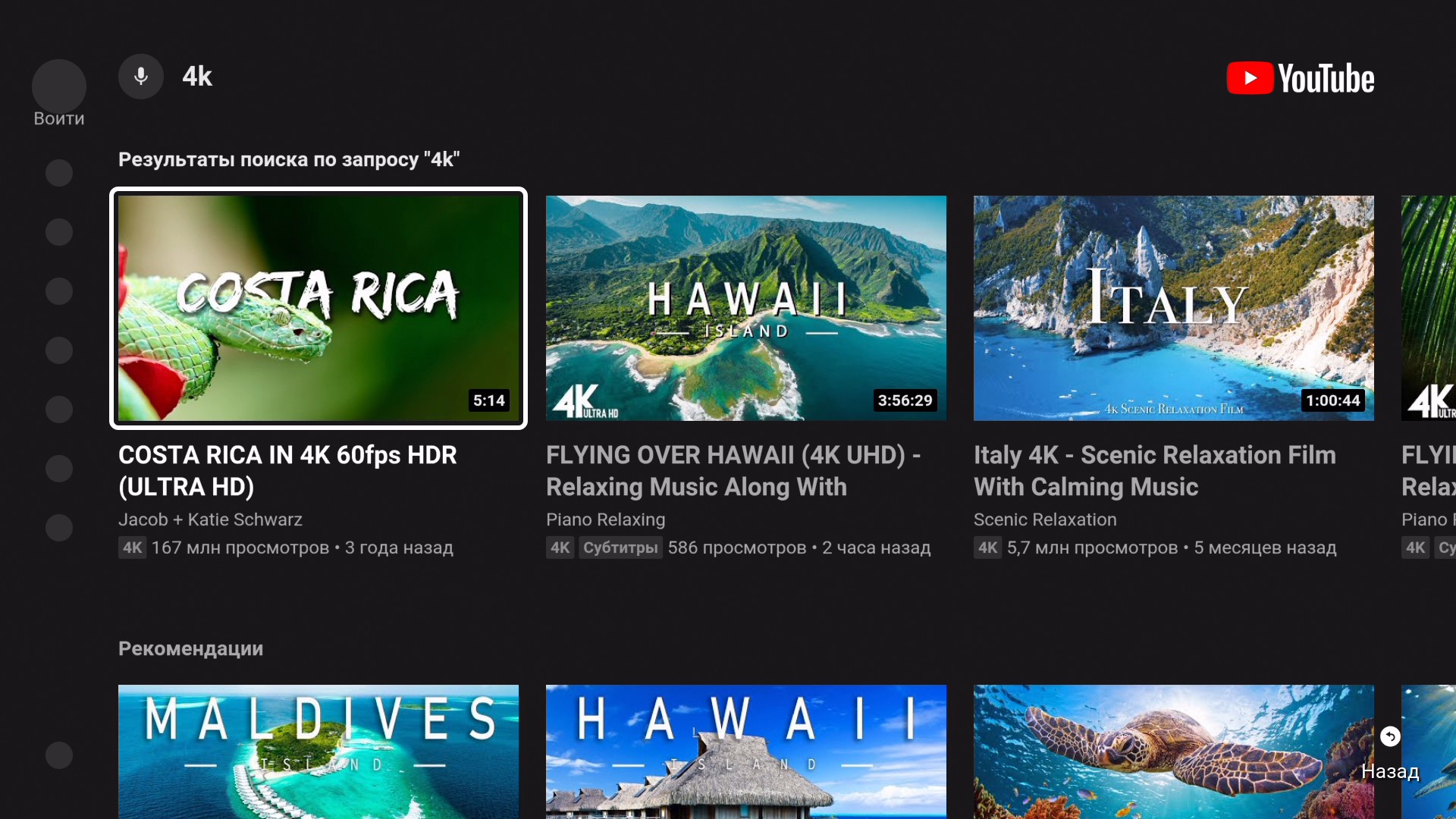Click the Войти sign-in avatar circle
The image size is (1456, 819).
click(x=59, y=86)
